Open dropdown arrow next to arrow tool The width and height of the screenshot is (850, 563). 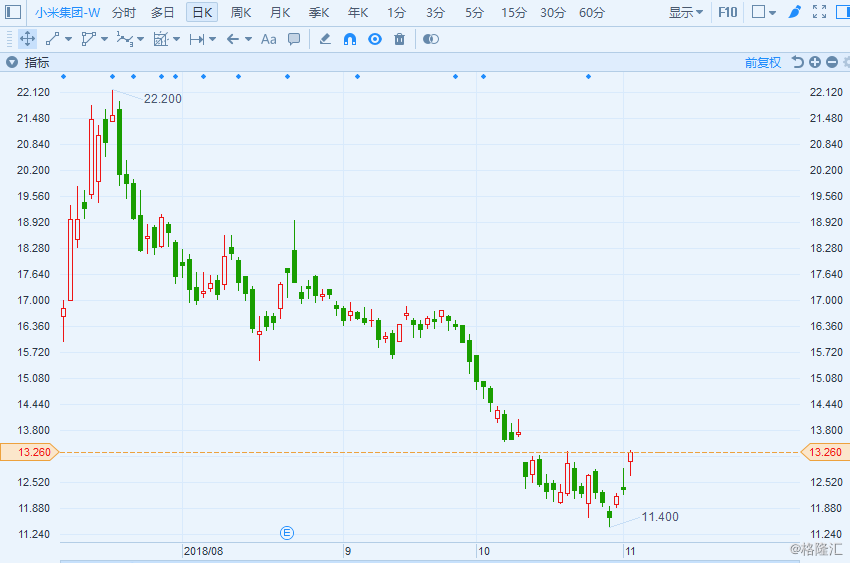tap(248, 39)
